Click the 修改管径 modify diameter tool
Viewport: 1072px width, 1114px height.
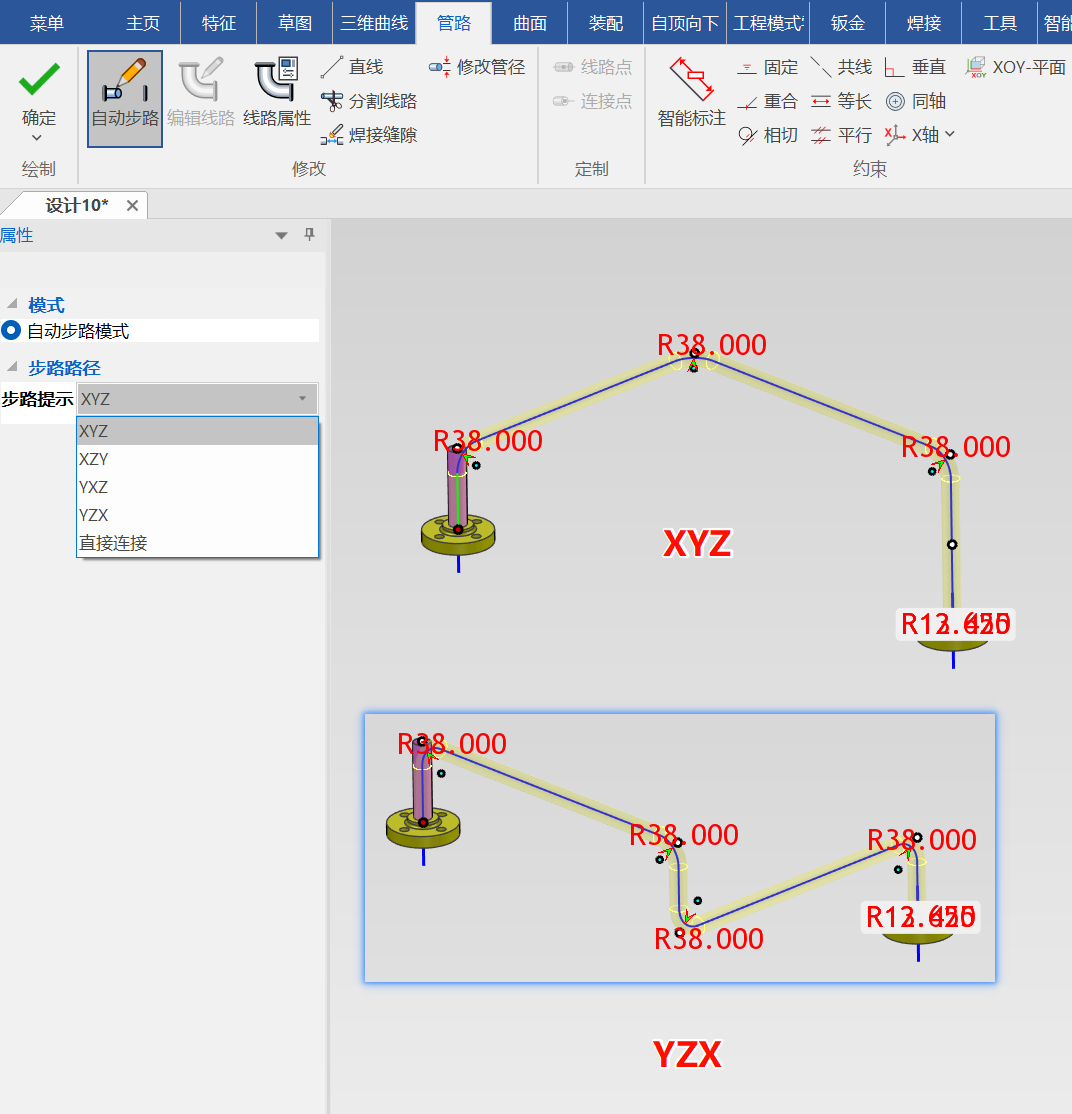(477, 67)
